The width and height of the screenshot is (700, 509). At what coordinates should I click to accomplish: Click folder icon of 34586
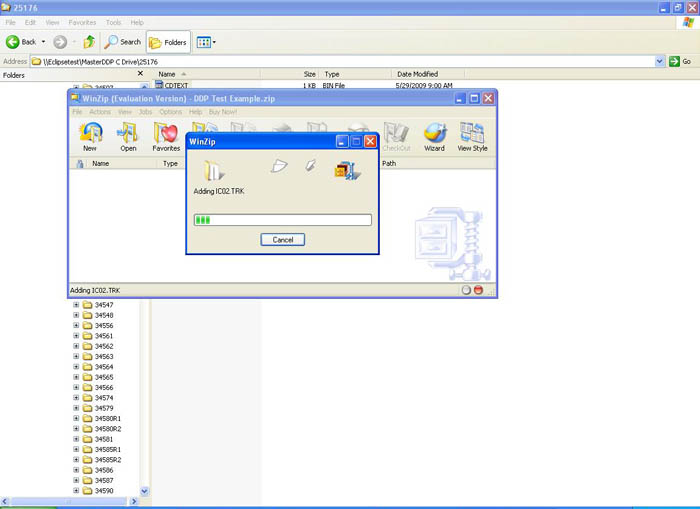pyautogui.click(x=88, y=470)
